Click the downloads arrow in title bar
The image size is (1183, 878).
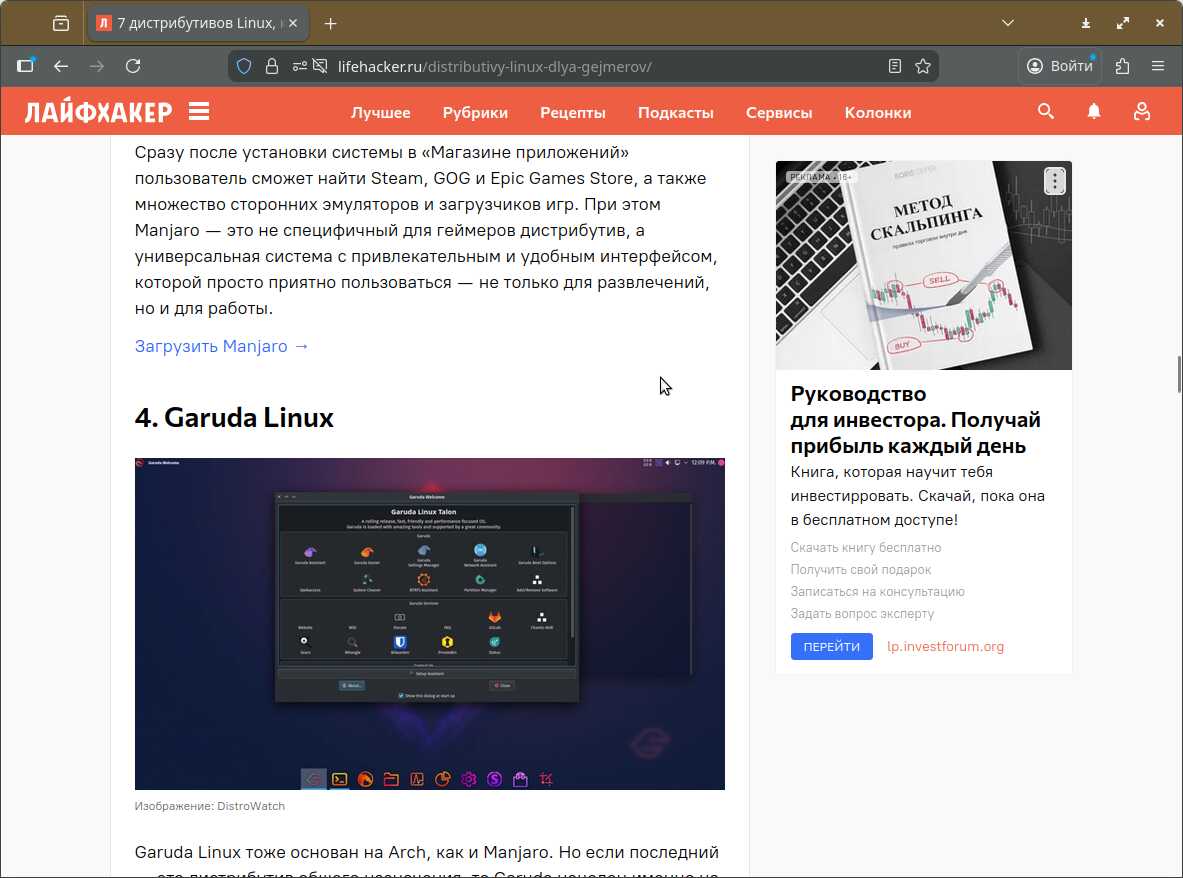coord(1086,23)
